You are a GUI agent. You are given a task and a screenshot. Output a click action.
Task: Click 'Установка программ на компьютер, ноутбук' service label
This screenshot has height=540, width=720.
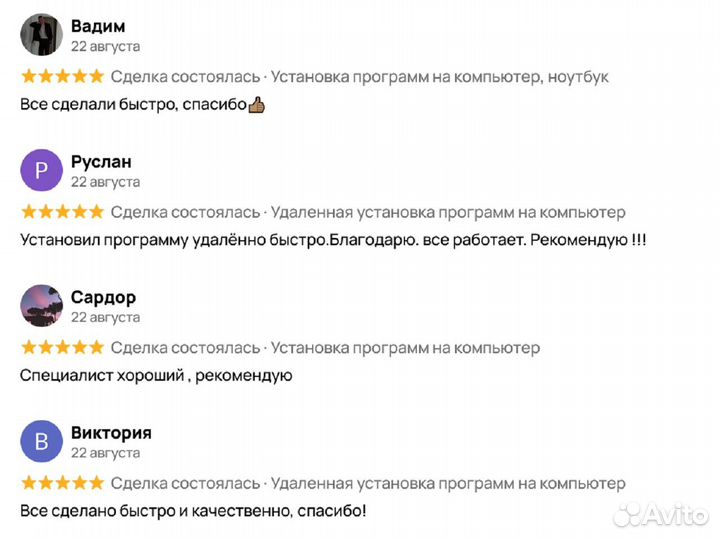click(x=440, y=77)
